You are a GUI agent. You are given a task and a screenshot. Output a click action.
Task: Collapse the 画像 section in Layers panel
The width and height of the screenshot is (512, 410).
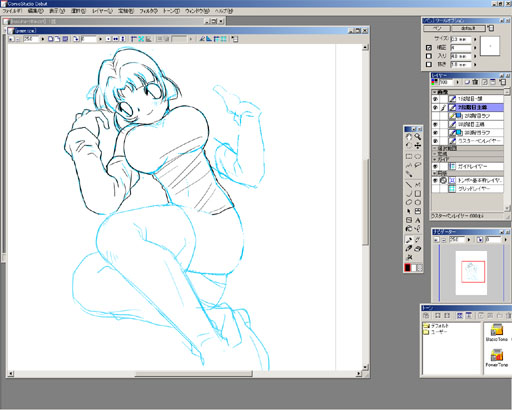(434, 92)
